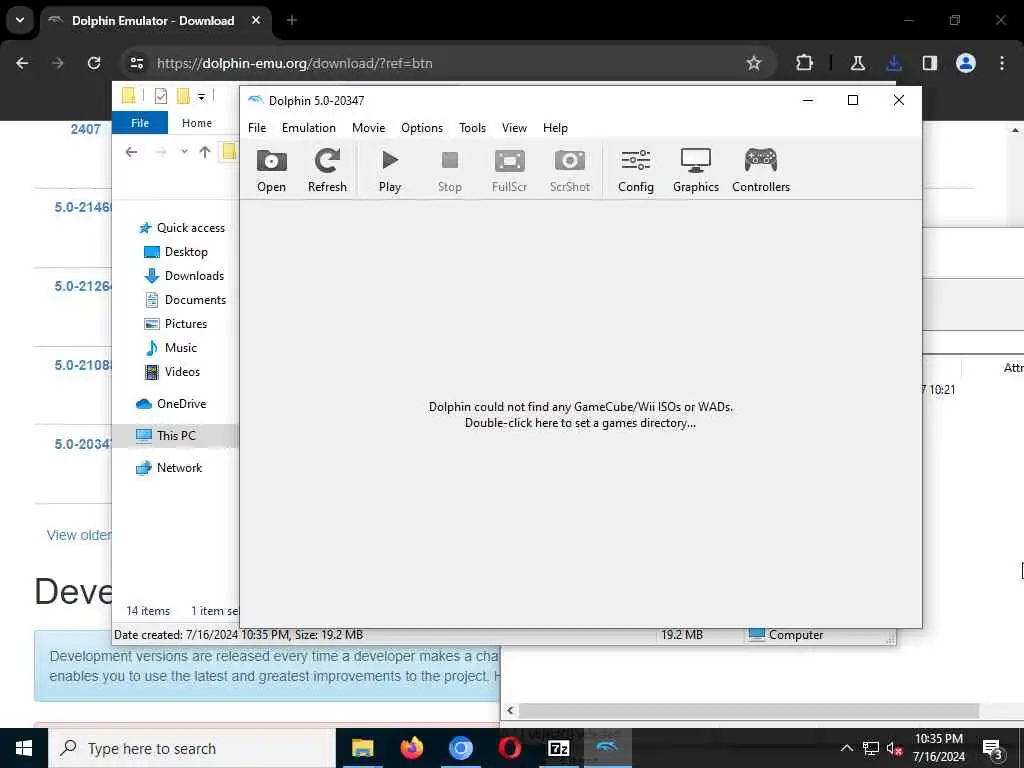Image resolution: width=1024 pixels, height=768 pixels.
Task: Open a new Chrome tab
Action: [x=291, y=20]
